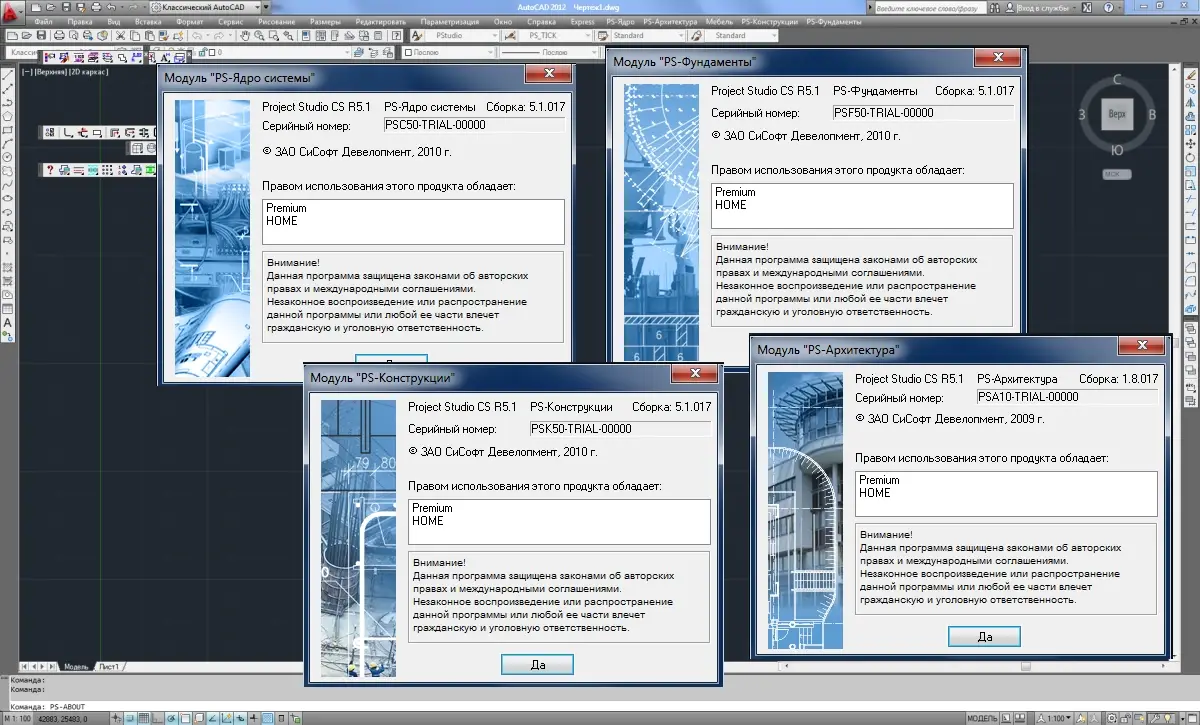1200x725 pixels.
Task: Toggle Lineweight display in status bar
Action: click(x=253, y=719)
